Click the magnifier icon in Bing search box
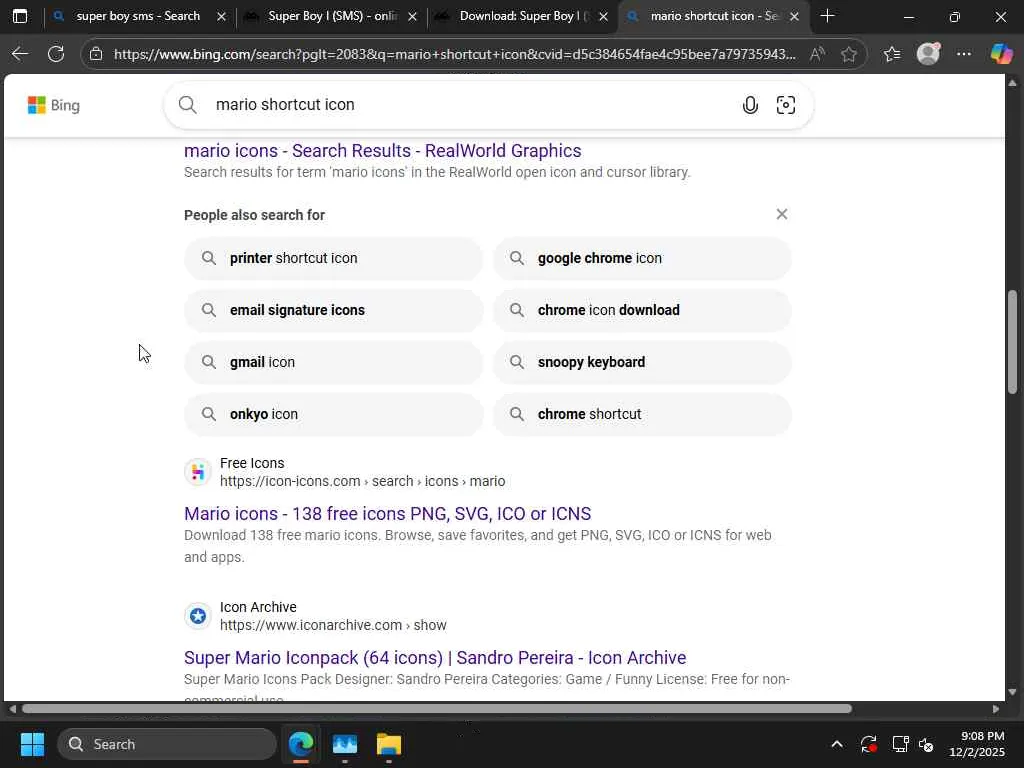The image size is (1024, 768). coord(187,104)
